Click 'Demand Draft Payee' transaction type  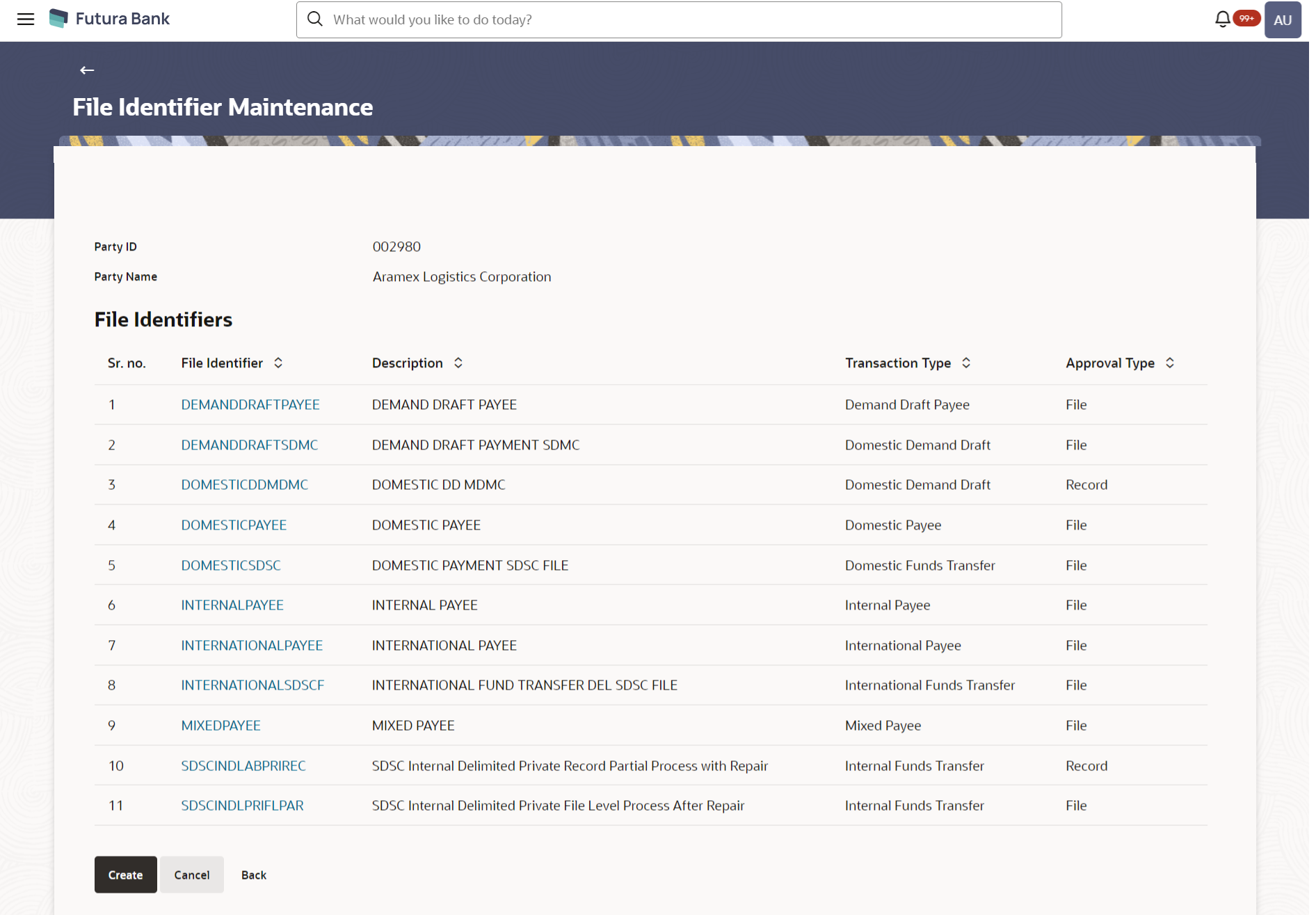907,404
